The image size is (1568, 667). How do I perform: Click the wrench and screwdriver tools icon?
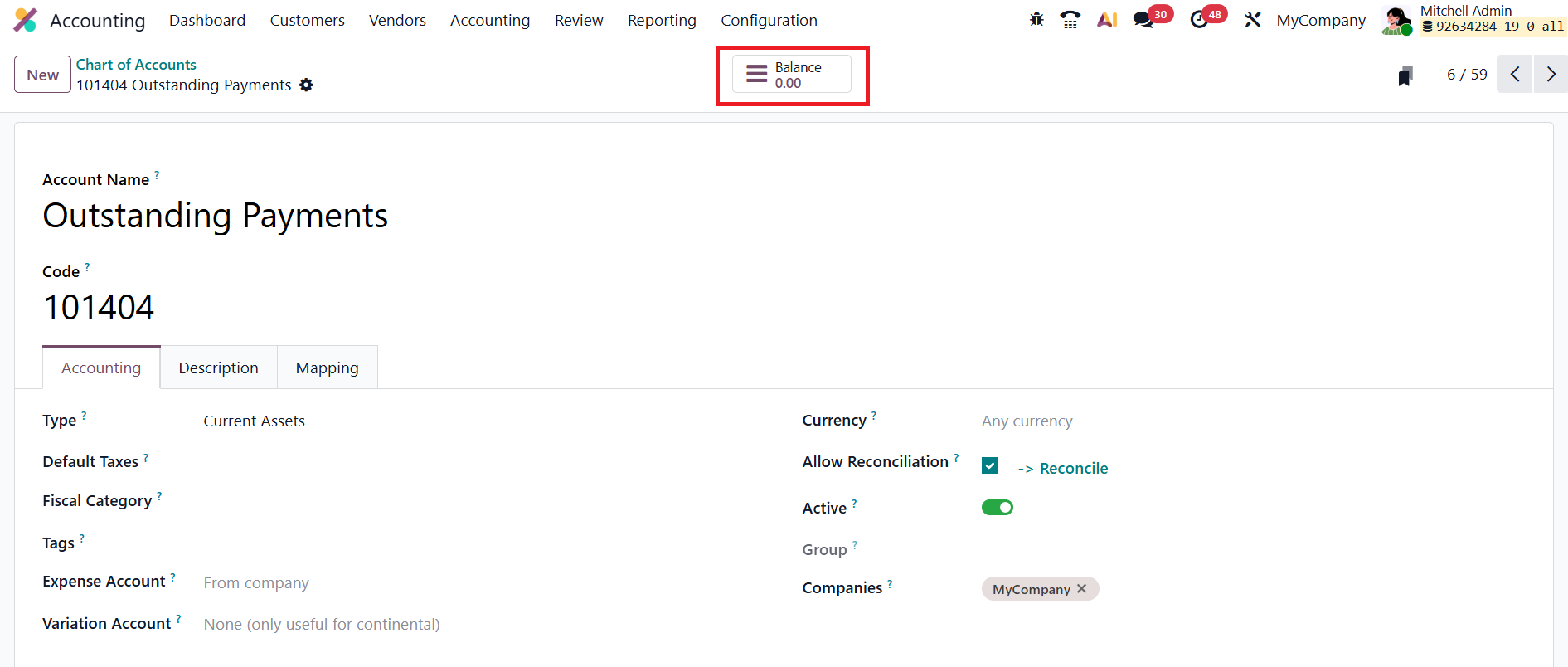(x=1252, y=20)
